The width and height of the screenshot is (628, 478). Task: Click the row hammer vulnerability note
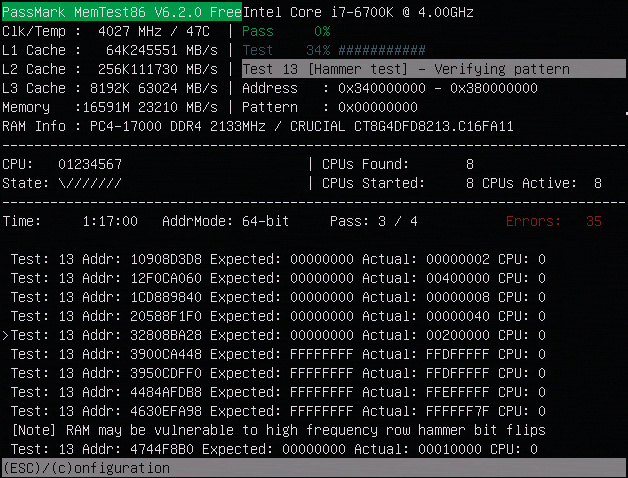[x=278, y=430]
